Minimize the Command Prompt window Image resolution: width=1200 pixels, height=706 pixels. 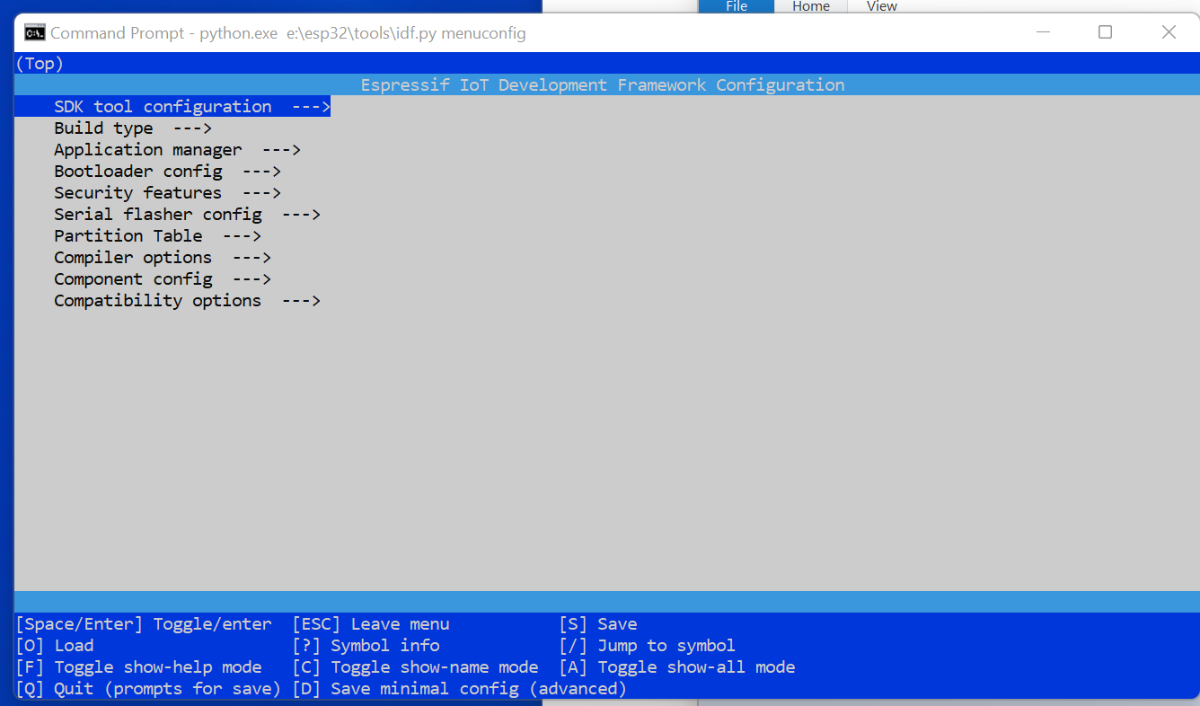1042,32
